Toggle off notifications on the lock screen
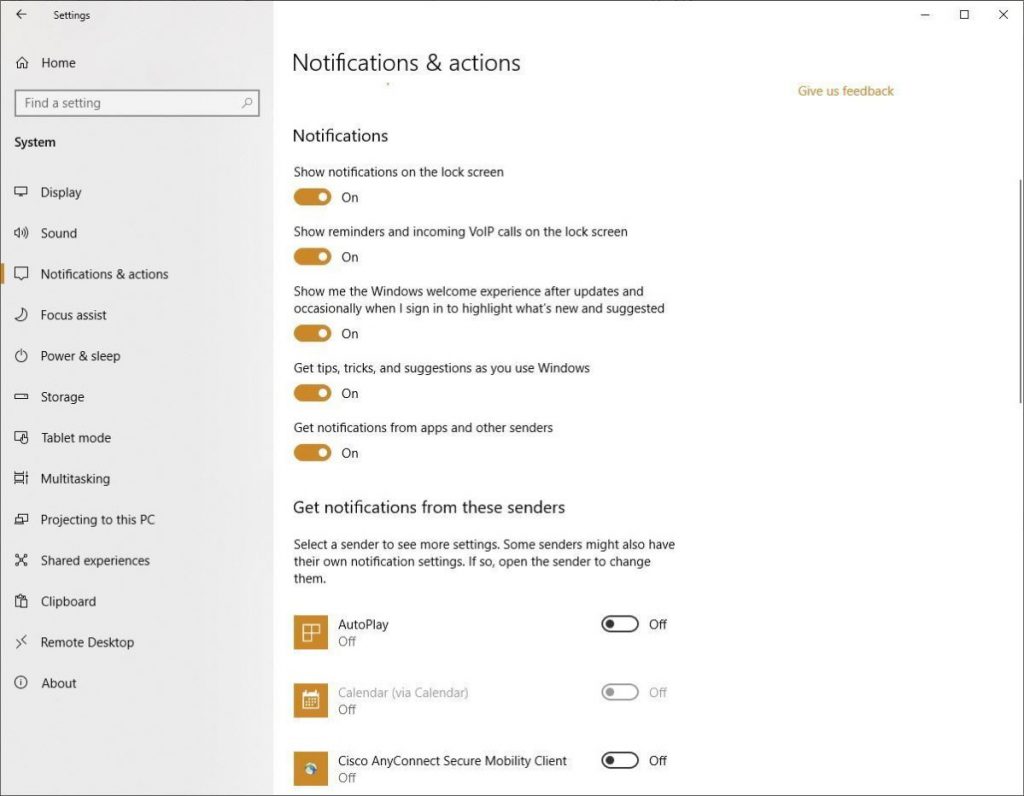The image size is (1024, 796). tap(311, 197)
